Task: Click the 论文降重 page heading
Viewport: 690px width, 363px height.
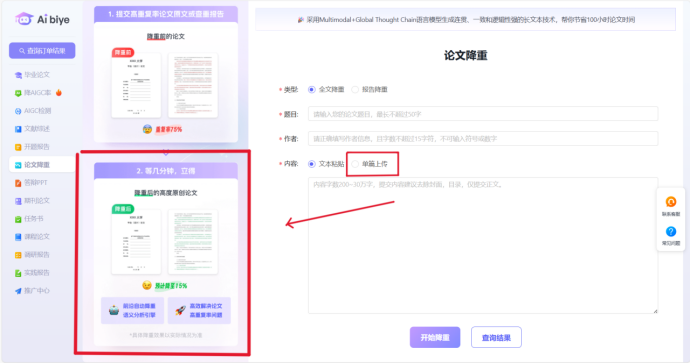Action: click(466, 55)
